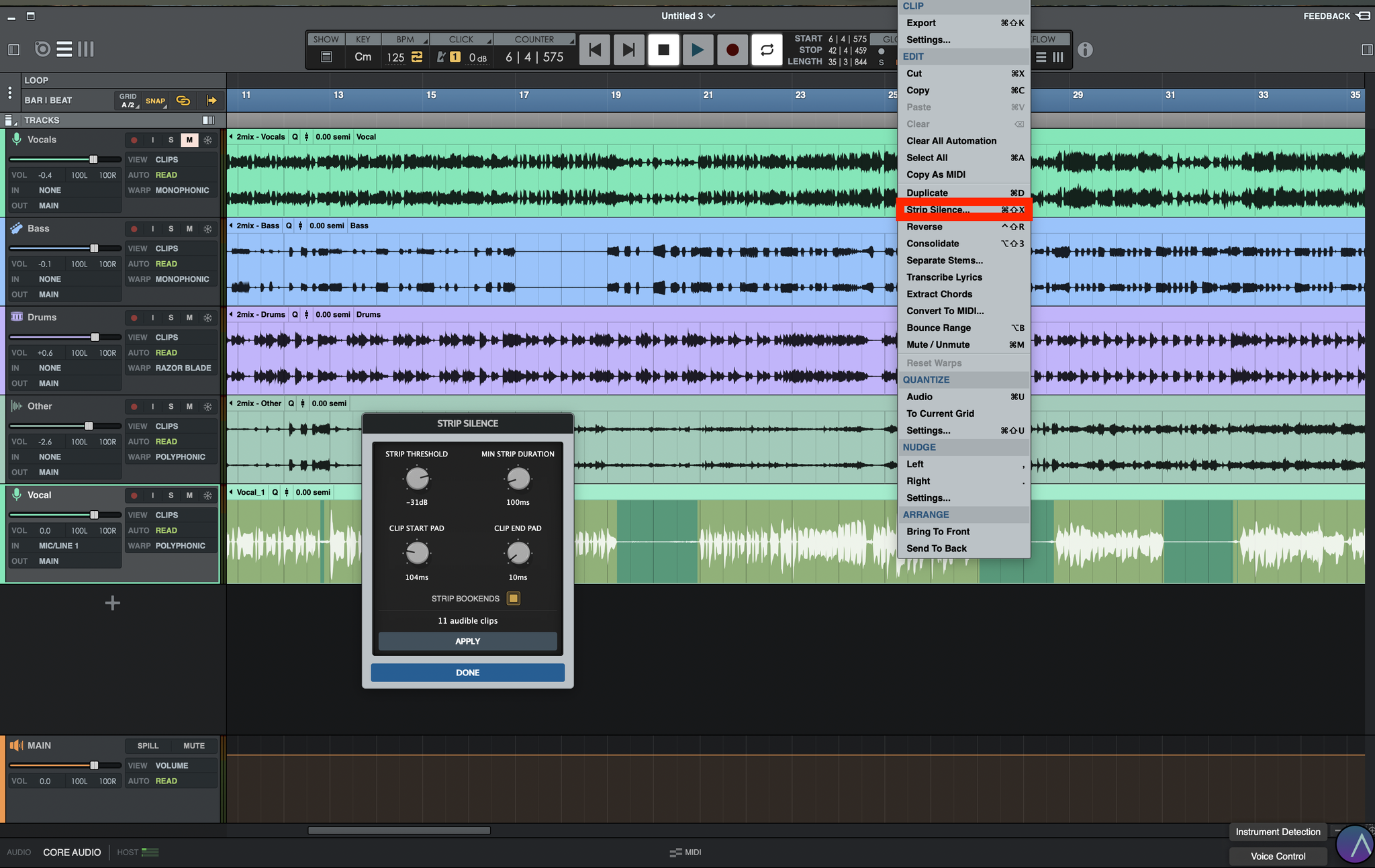Open Vocals track WARP Monophonic dropdown
Image resolution: width=1375 pixels, height=868 pixels.
(182, 191)
